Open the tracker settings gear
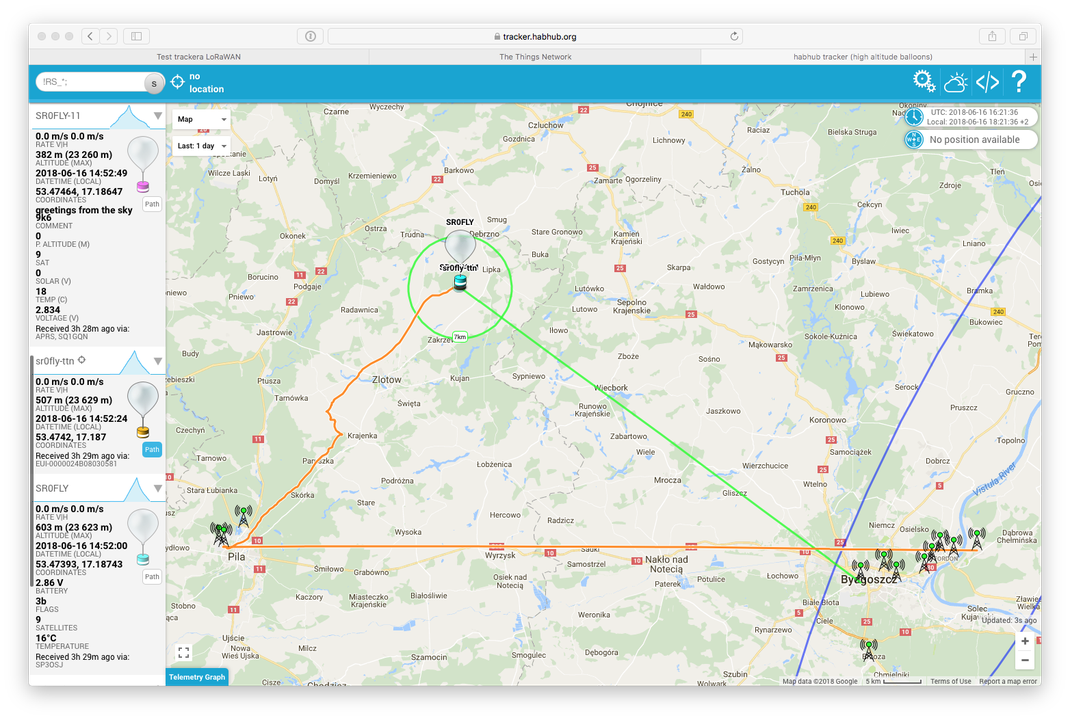The width and height of the screenshot is (1070, 720). coord(924,81)
